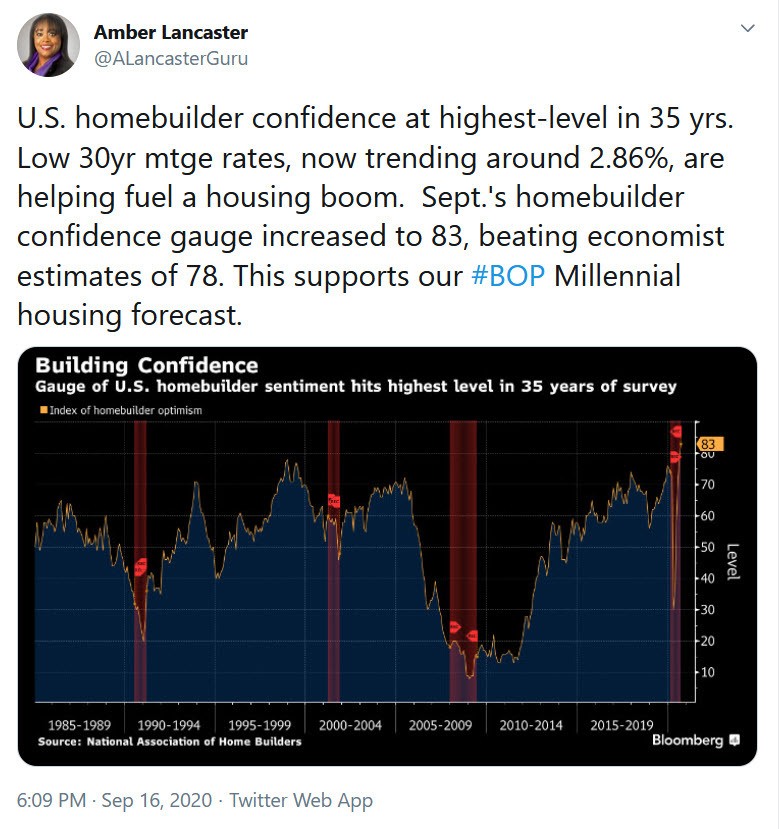
Task: Click the Building Confidence chart title
Action: tap(147, 365)
